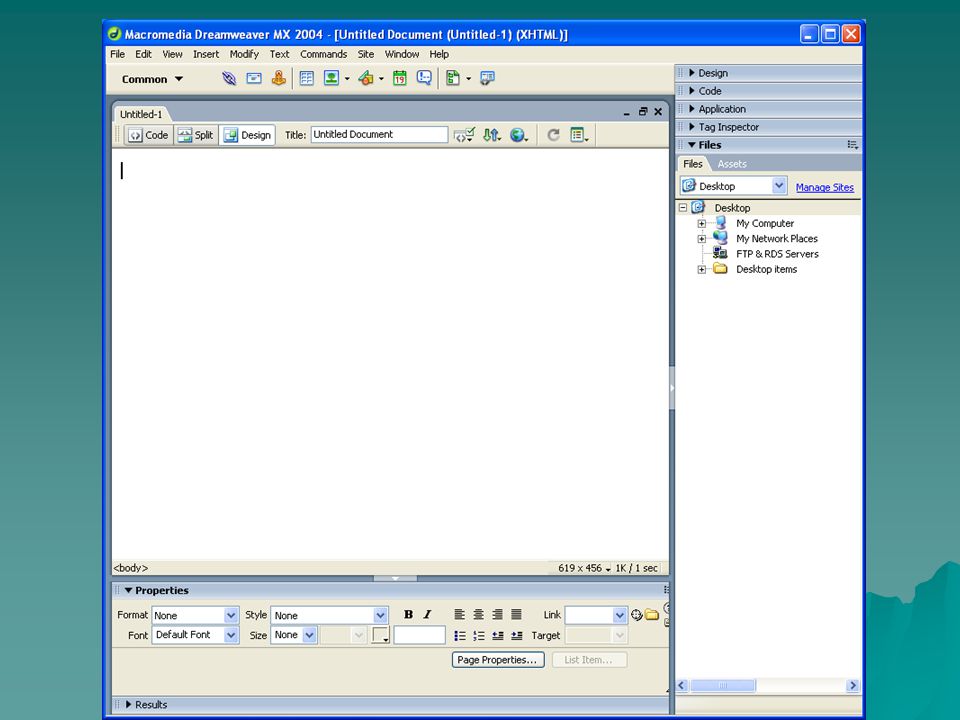Click the Text Outdent icon

click(498, 636)
